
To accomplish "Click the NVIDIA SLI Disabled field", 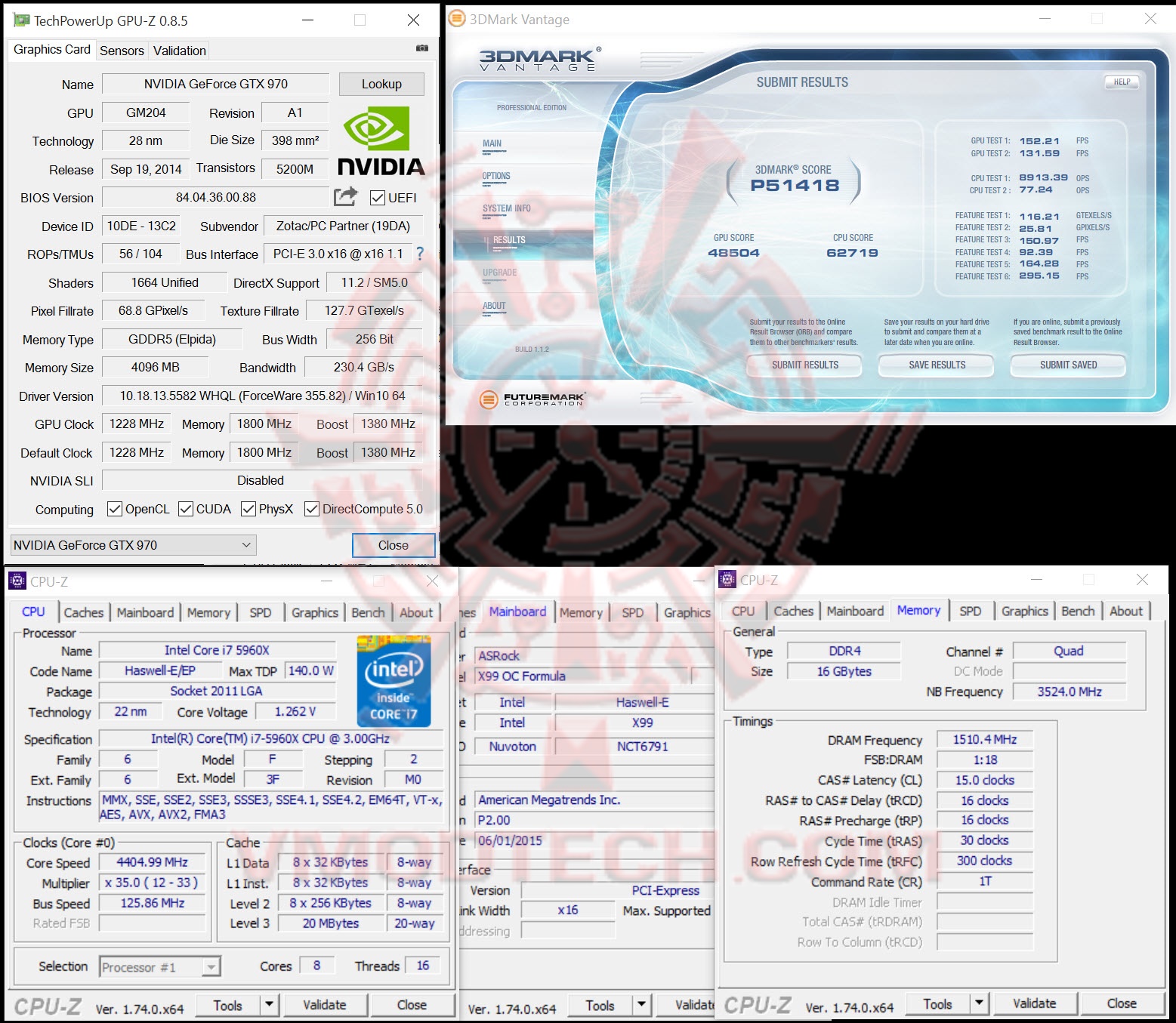I will click(261, 480).
